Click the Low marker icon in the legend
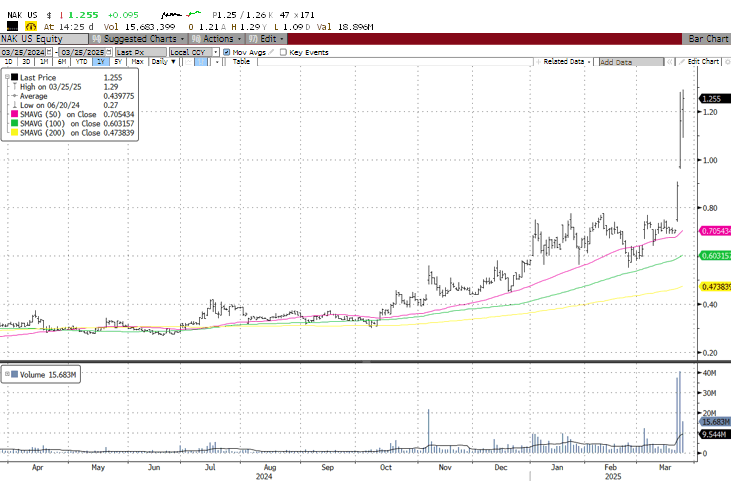Image resolution: width=731 pixels, height=482 pixels. 15,105
